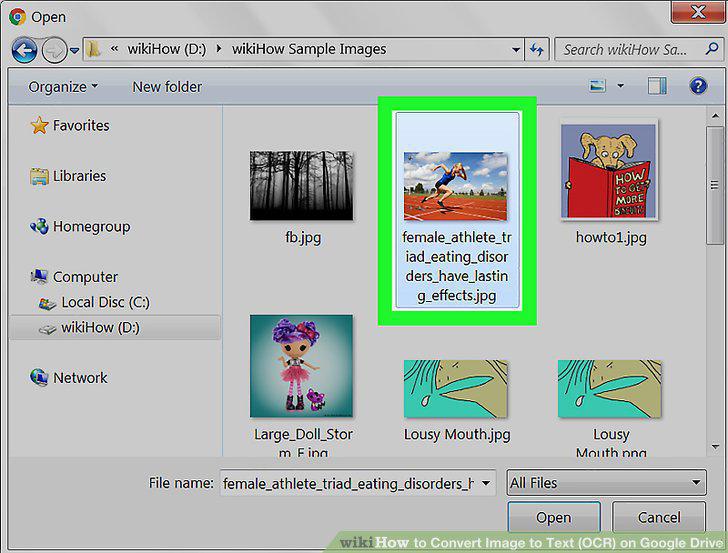This screenshot has height=553, width=728.
Task: Select the howto1.jpg dog thumbnail
Action: pyautogui.click(x=608, y=171)
